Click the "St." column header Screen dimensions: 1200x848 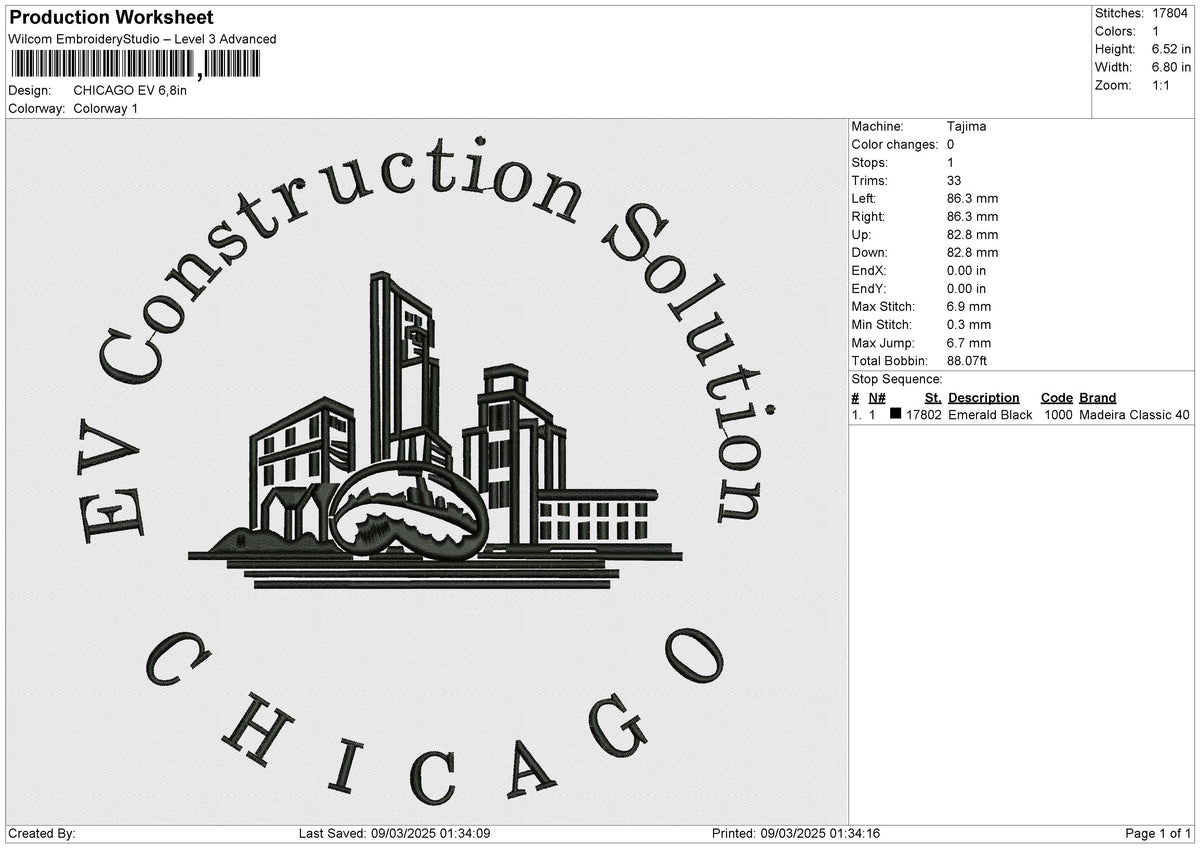click(933, 398)
